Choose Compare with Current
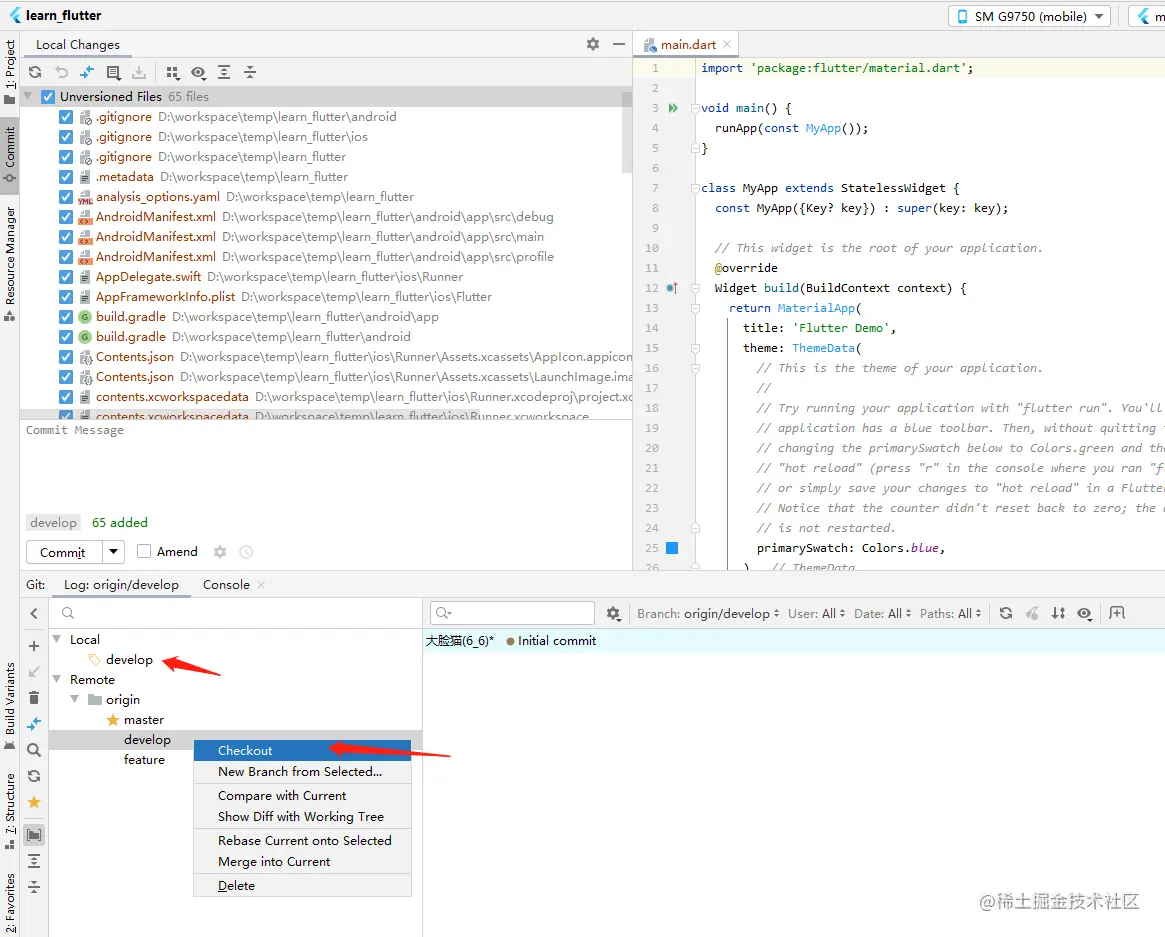The width and height of the screenshot is (1165, 937). tap(302, 795)
